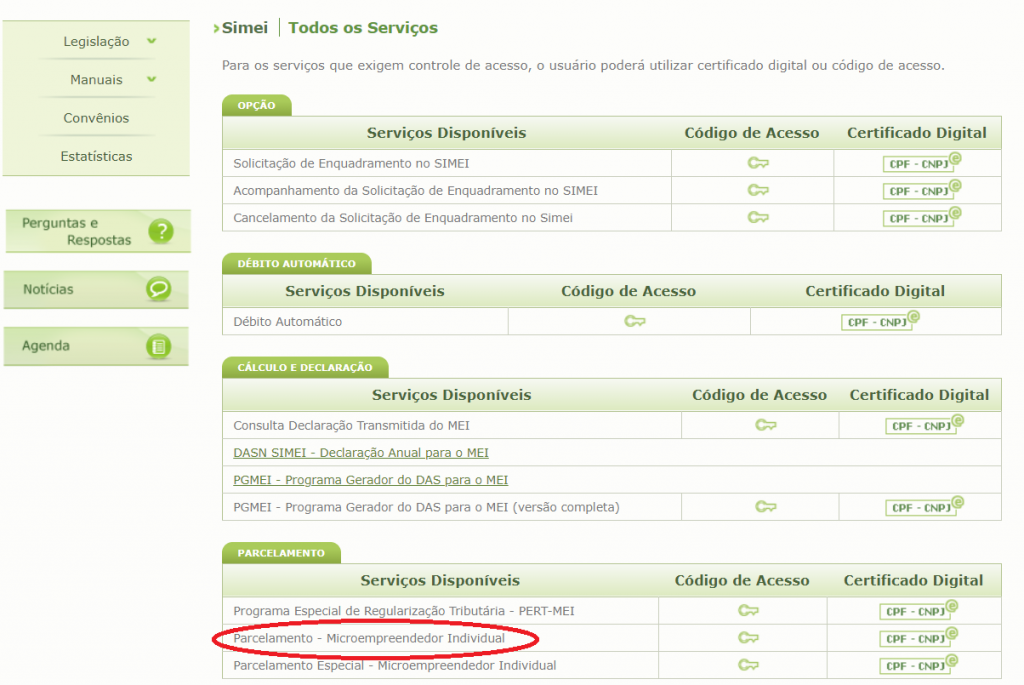The image size is (1024, 685).
Task: Click the speech bubble icon next to Notícias
Action: coord(160,289)
